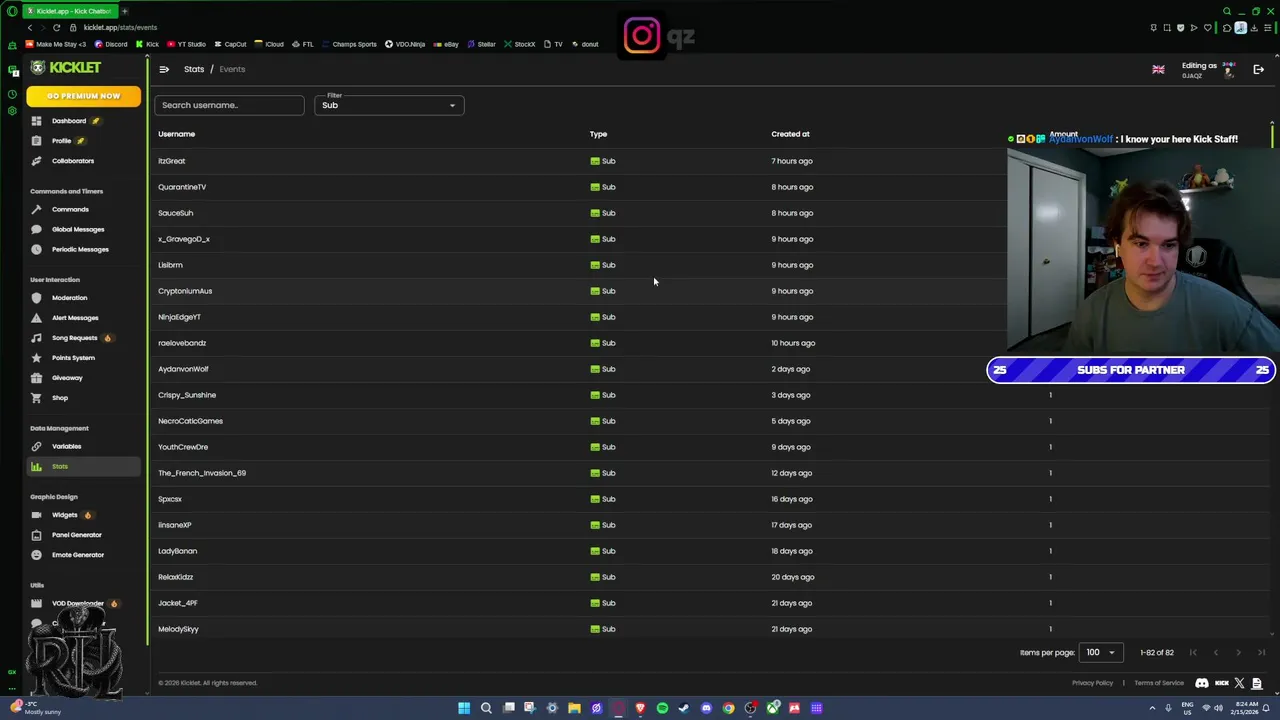Click the X (Twitter) icon in footer
Screen dimensions: 1280x720
[x=1240, y=683]
